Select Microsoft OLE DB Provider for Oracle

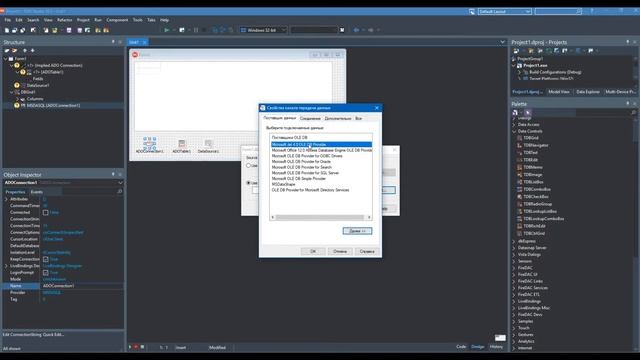tap(301, 162)
